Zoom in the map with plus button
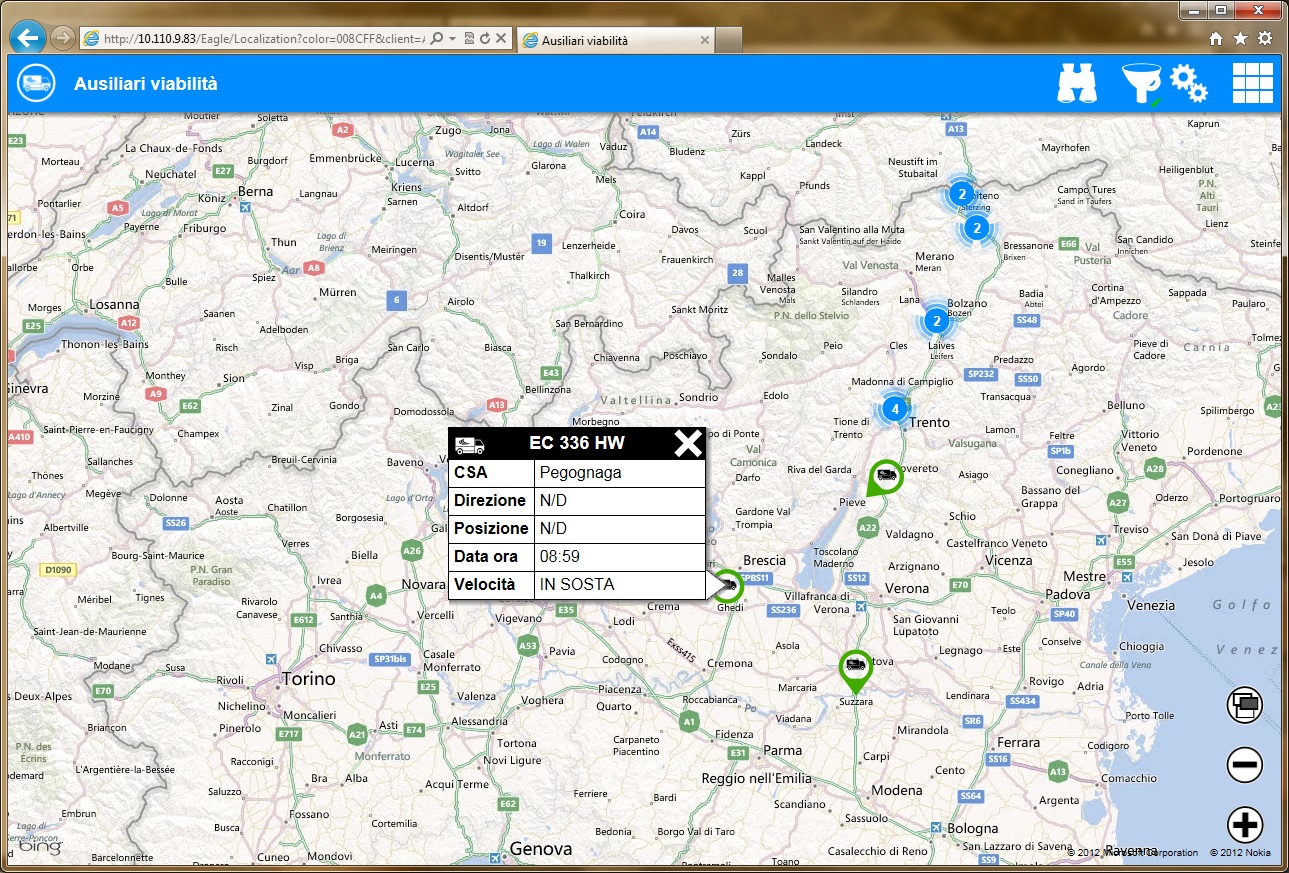 click(x=1245, y=825)
